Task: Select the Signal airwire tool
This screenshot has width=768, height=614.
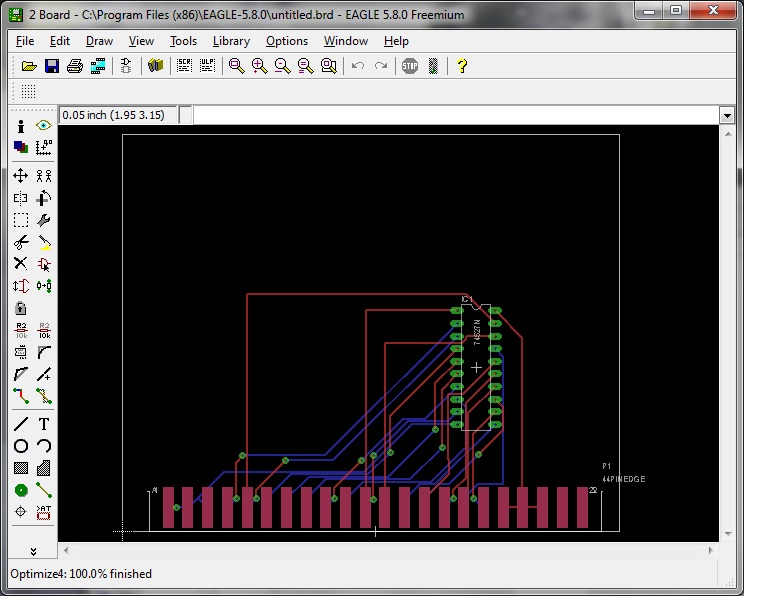Action: [x=44, y=490]
